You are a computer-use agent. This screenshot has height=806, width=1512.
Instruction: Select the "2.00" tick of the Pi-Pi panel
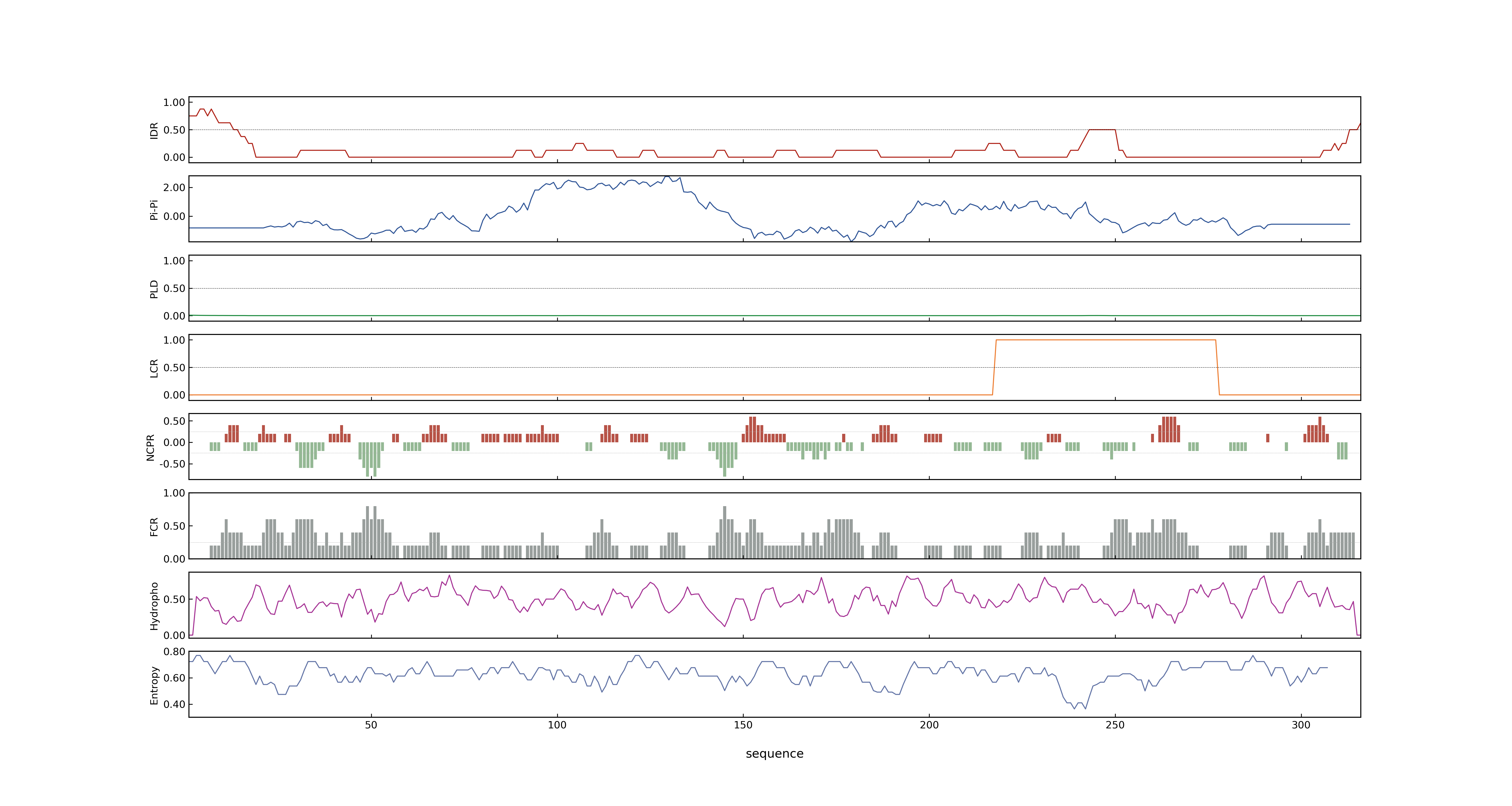[x=174, y=188]
